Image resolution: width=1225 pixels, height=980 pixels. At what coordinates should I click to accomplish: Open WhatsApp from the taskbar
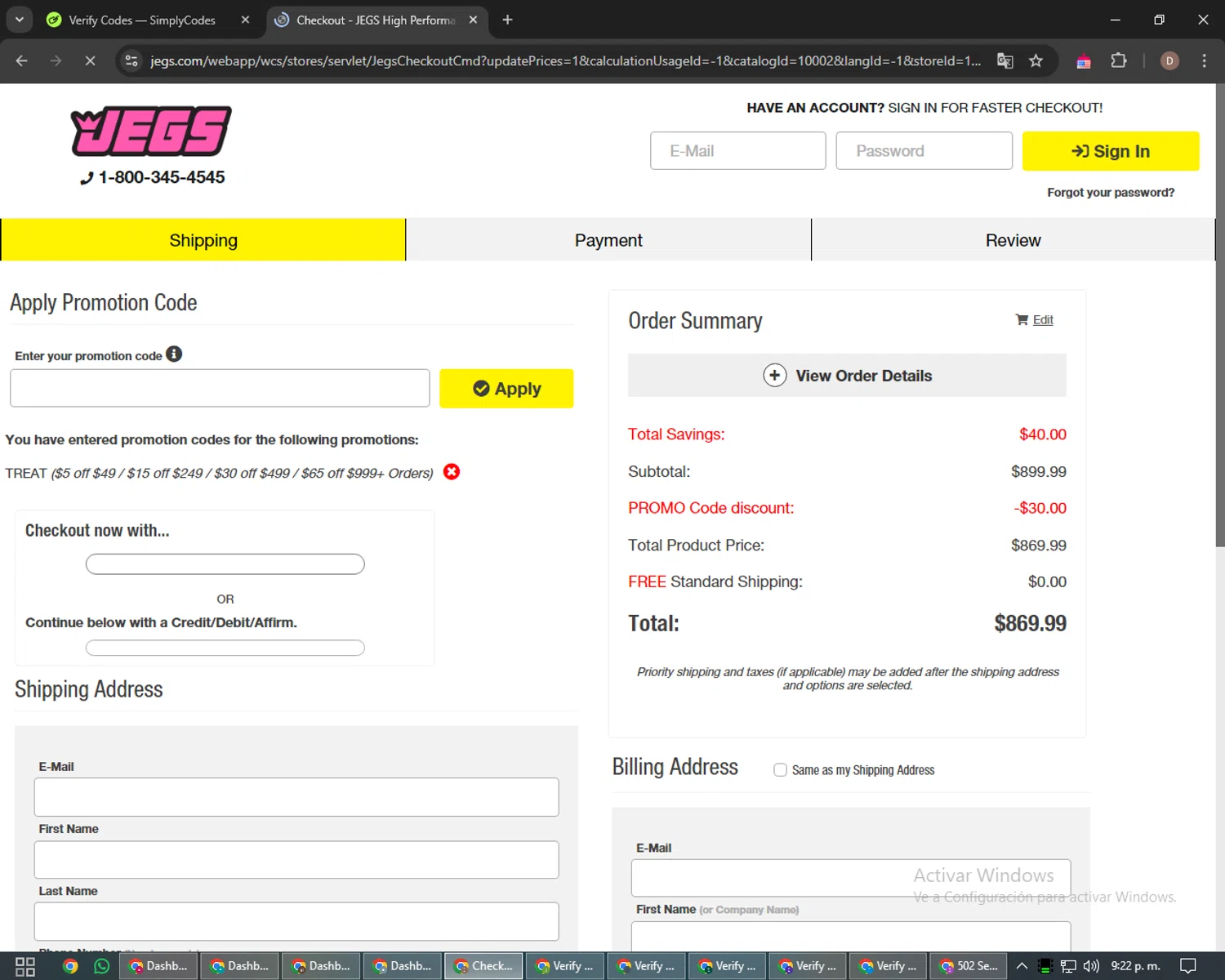click(101, 966)
